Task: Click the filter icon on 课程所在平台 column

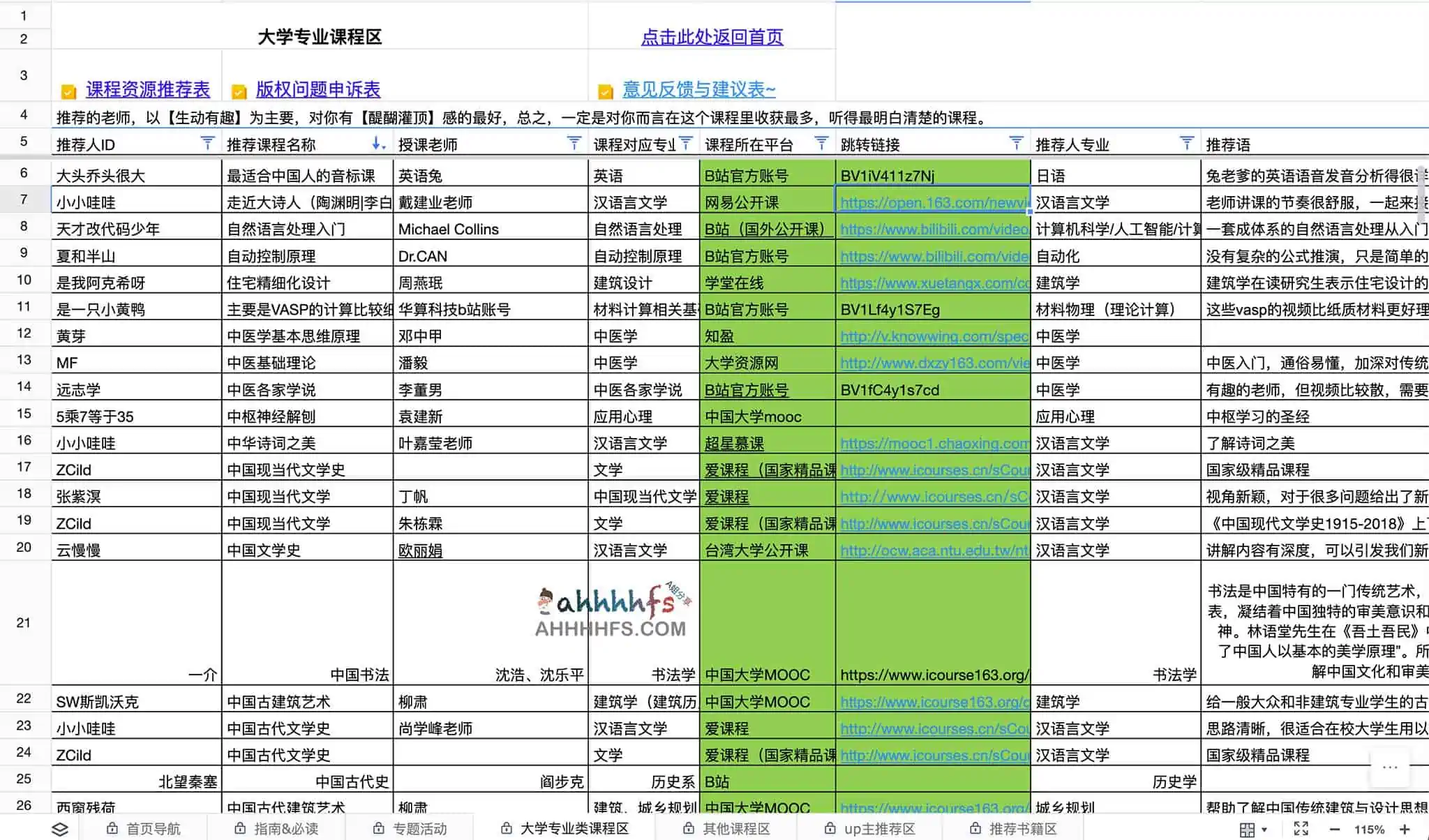Action: tap(820, 142)
